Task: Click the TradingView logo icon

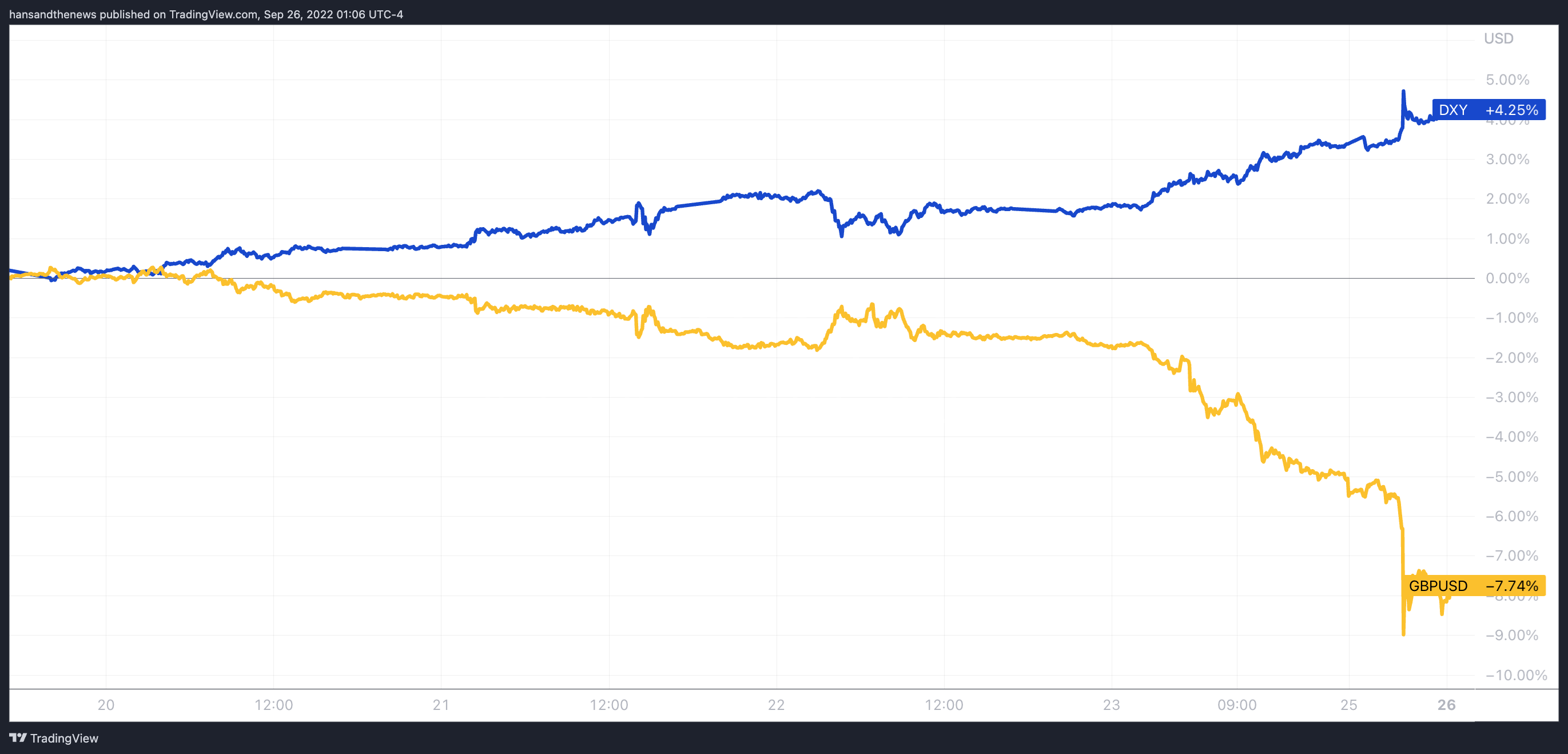Action: 18,737
